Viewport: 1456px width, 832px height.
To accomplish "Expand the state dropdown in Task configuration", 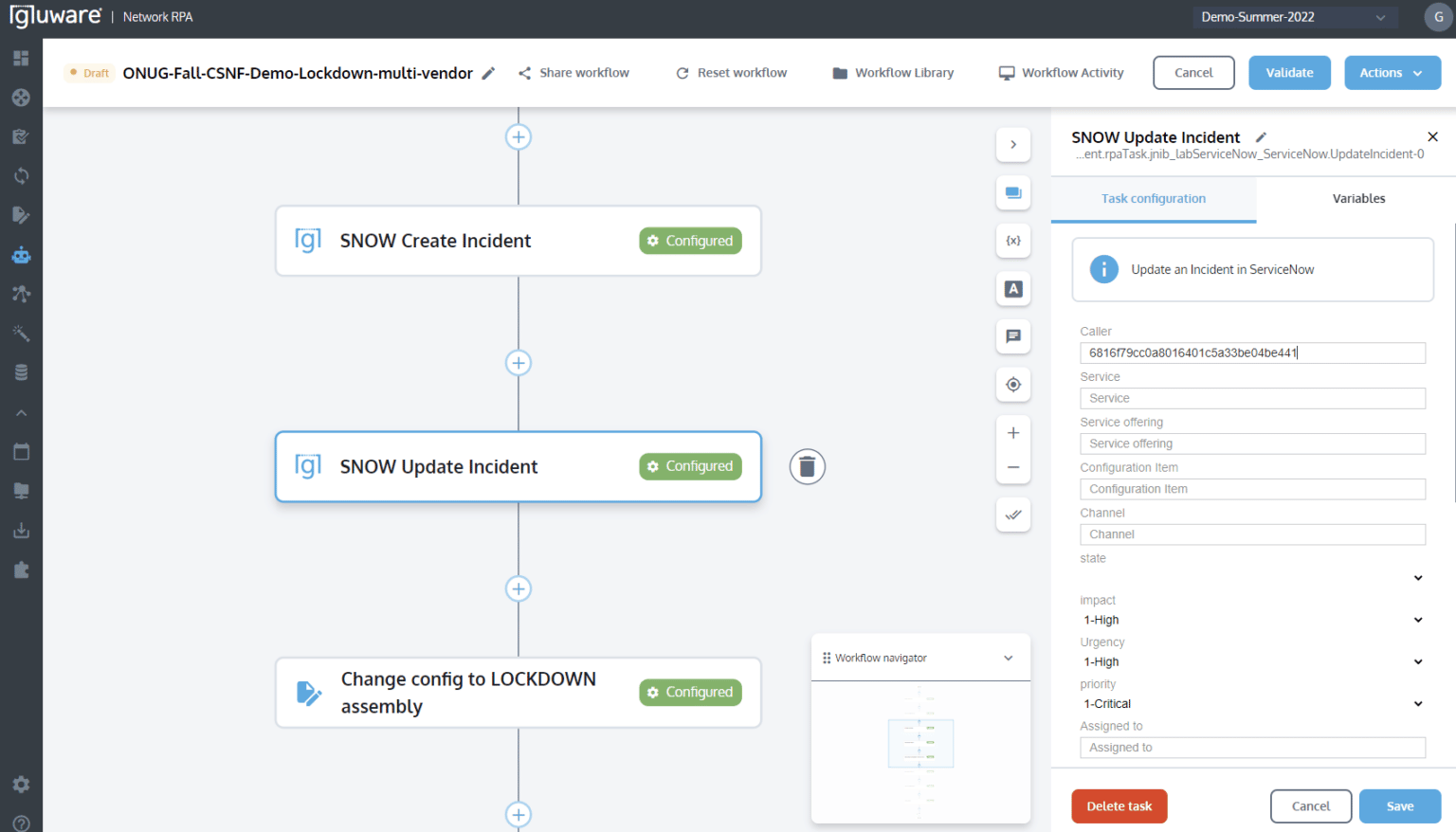I will 1418,577.
